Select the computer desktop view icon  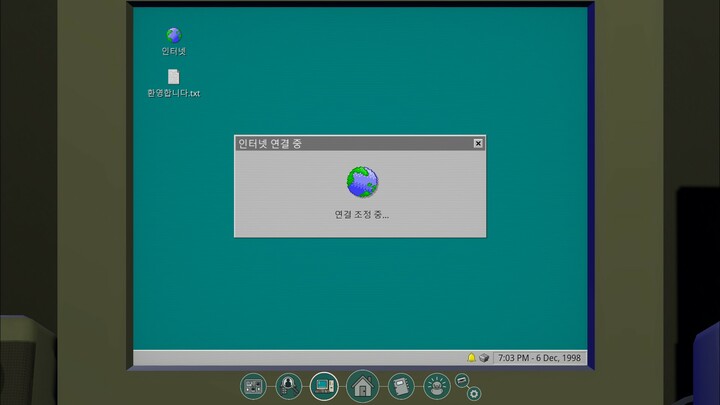[324, 384]
